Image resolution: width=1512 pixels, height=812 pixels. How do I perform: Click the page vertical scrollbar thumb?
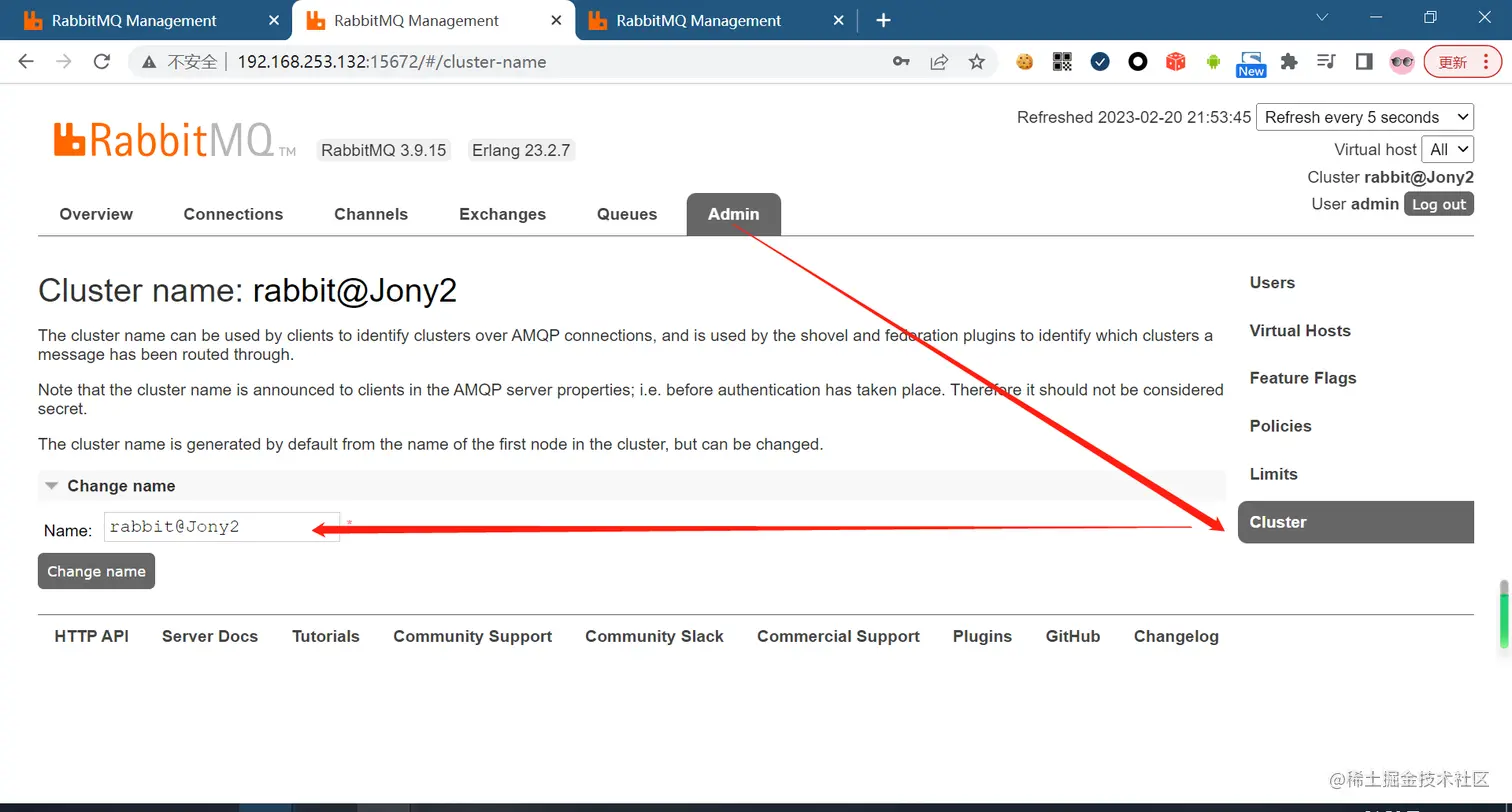[1504, 615]
